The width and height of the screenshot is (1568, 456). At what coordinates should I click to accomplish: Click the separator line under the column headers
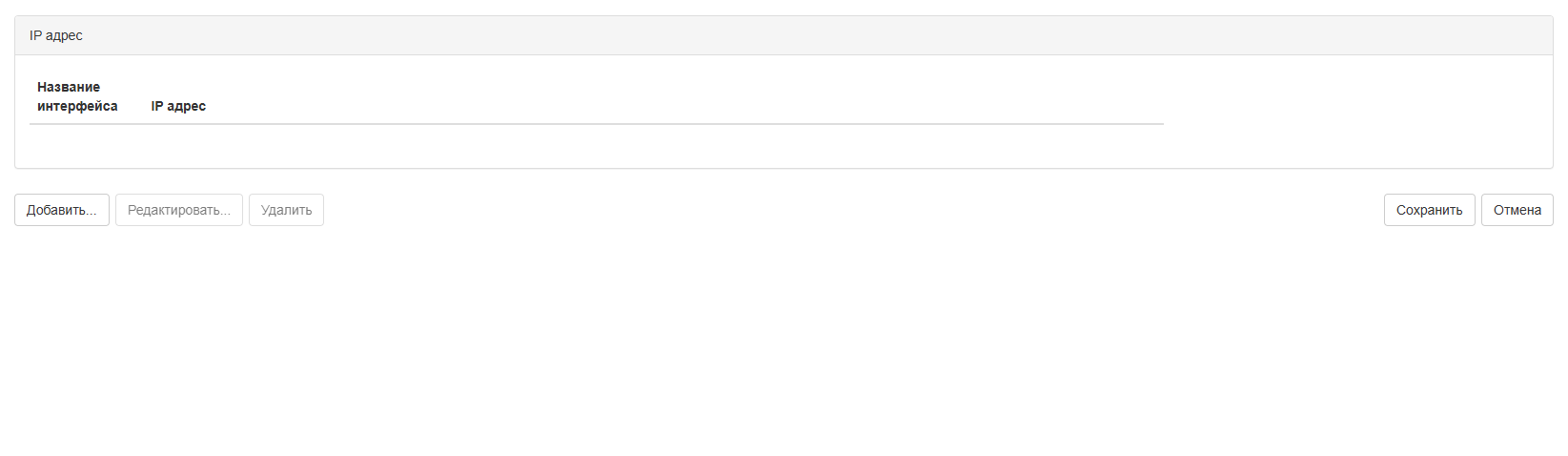[596, 124]
